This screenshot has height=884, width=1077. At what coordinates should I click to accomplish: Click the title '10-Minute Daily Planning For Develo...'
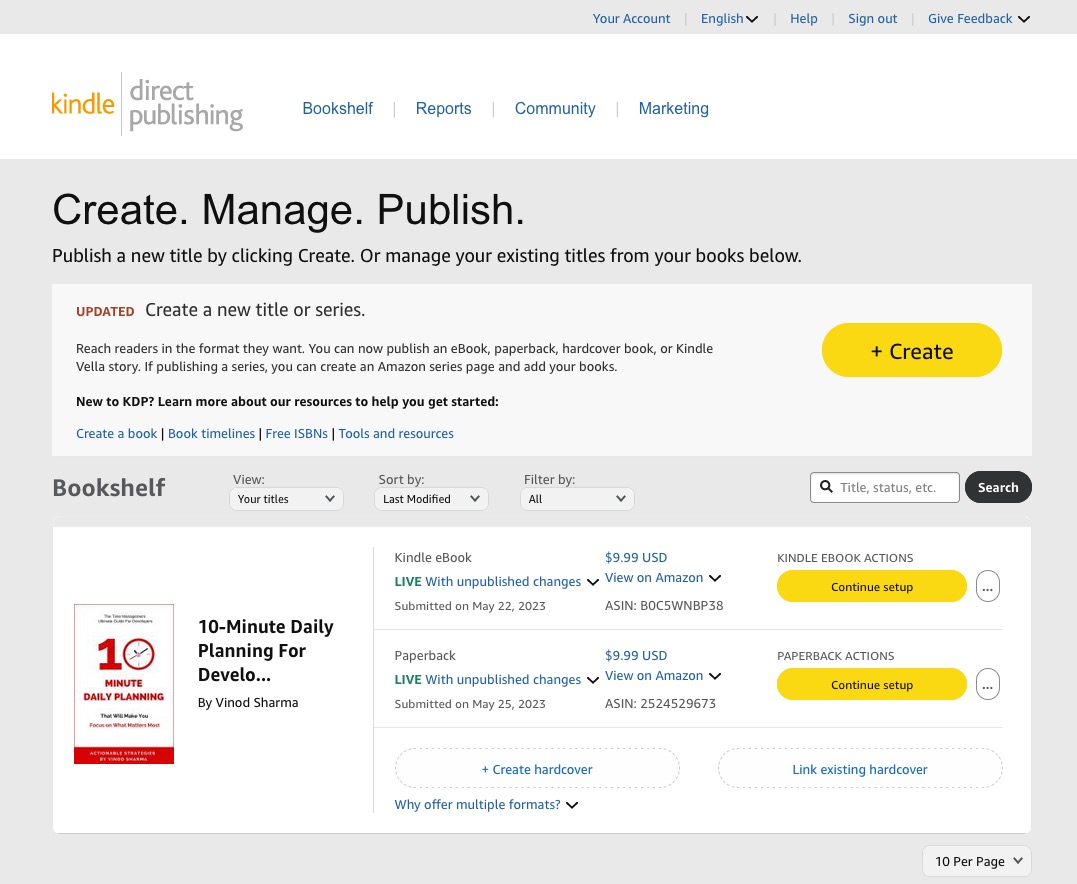(266, 650)
